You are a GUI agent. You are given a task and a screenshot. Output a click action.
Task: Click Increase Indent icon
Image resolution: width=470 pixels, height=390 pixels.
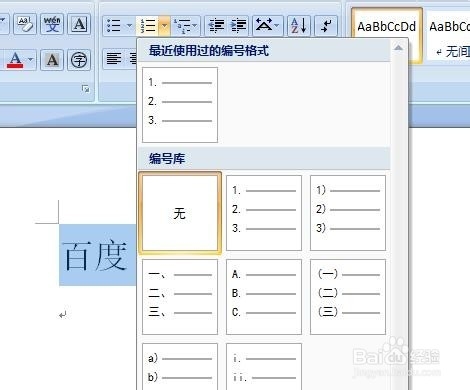239,25
